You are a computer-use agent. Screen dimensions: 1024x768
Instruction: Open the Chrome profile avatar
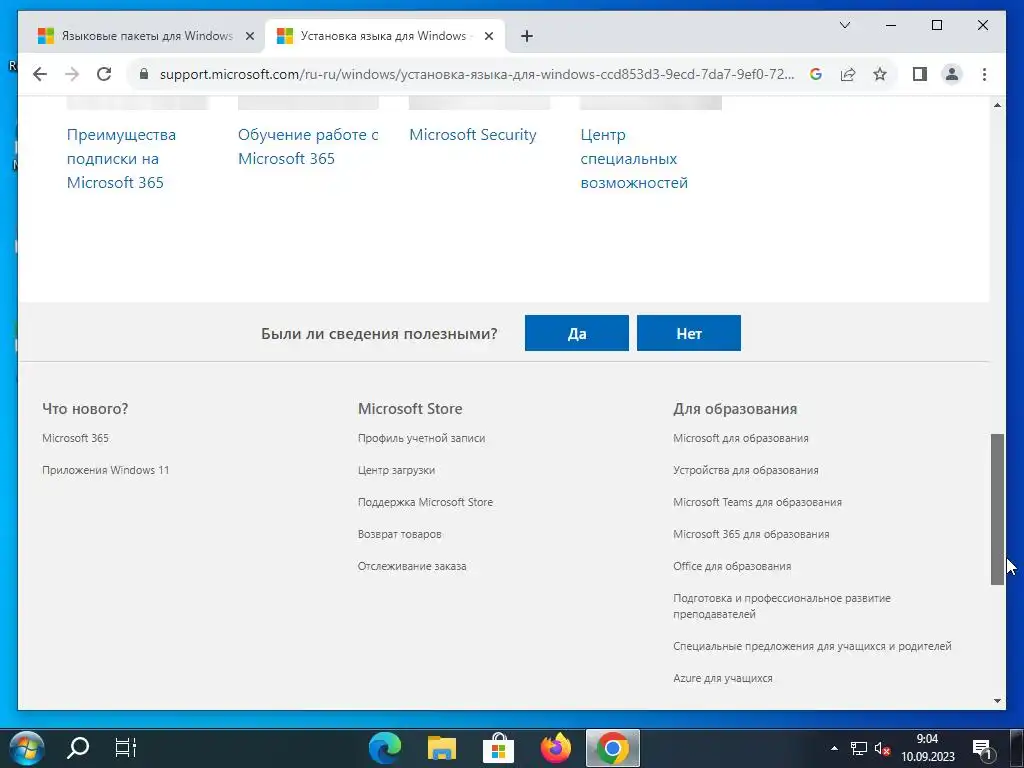[x=952, y=74]
